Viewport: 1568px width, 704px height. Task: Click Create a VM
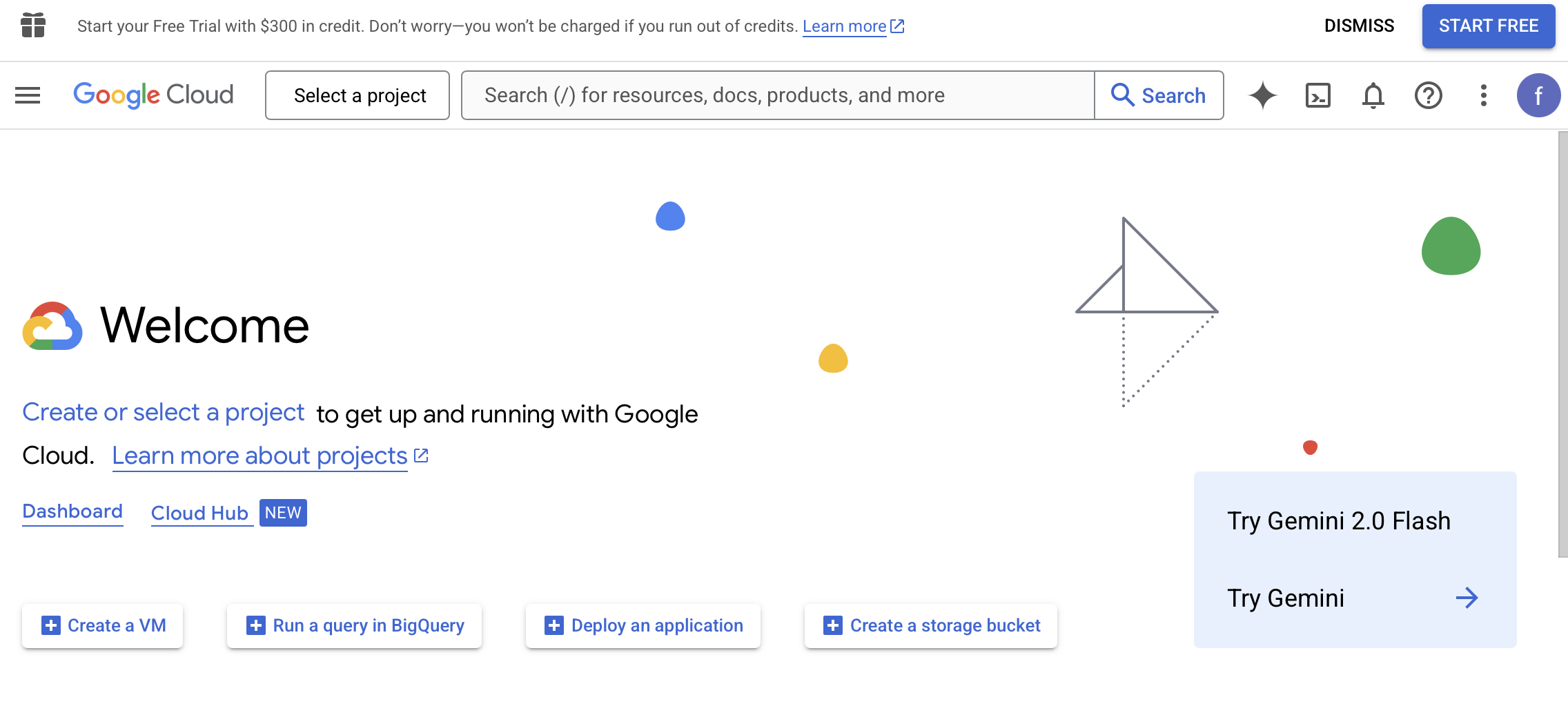(103, 625)
